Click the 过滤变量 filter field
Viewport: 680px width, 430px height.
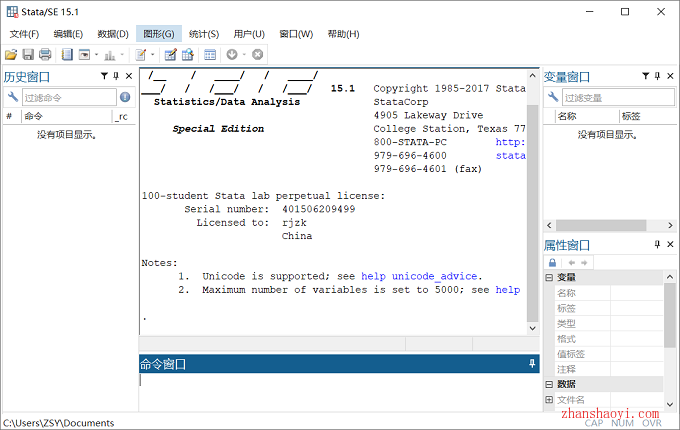tap(618, 98)
